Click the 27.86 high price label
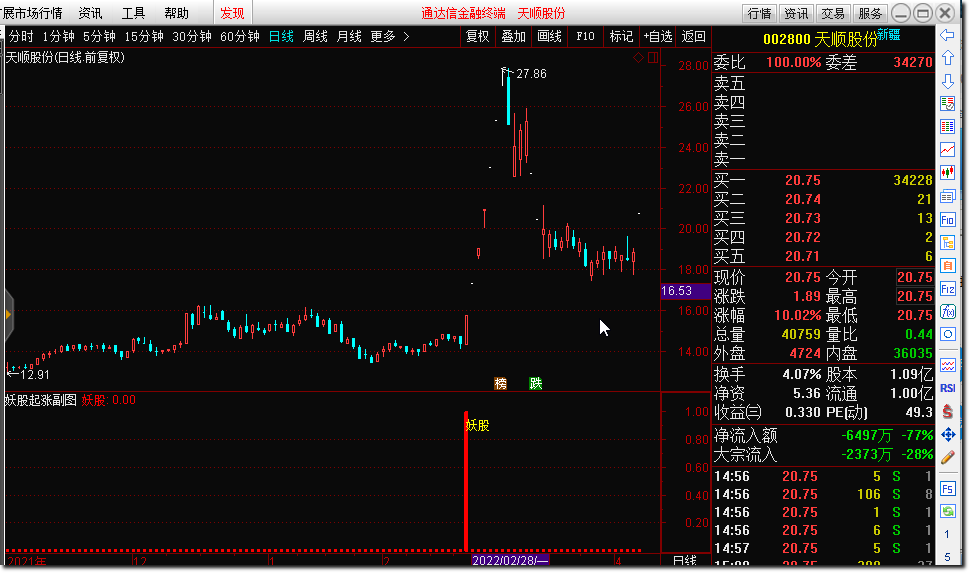The image size is (971, 573). 531,74
